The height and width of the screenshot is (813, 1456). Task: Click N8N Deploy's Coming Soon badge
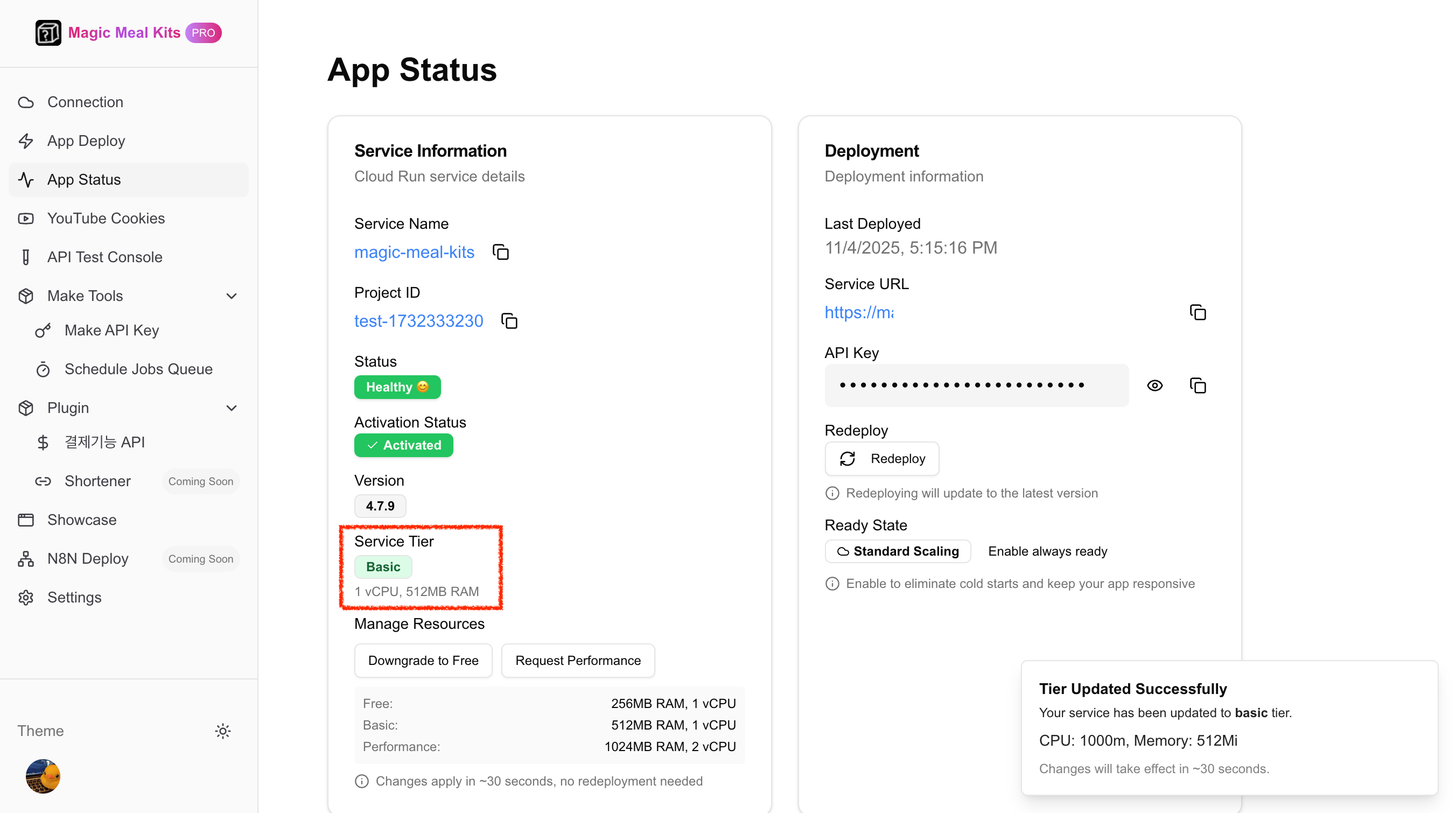coord(201,559)
